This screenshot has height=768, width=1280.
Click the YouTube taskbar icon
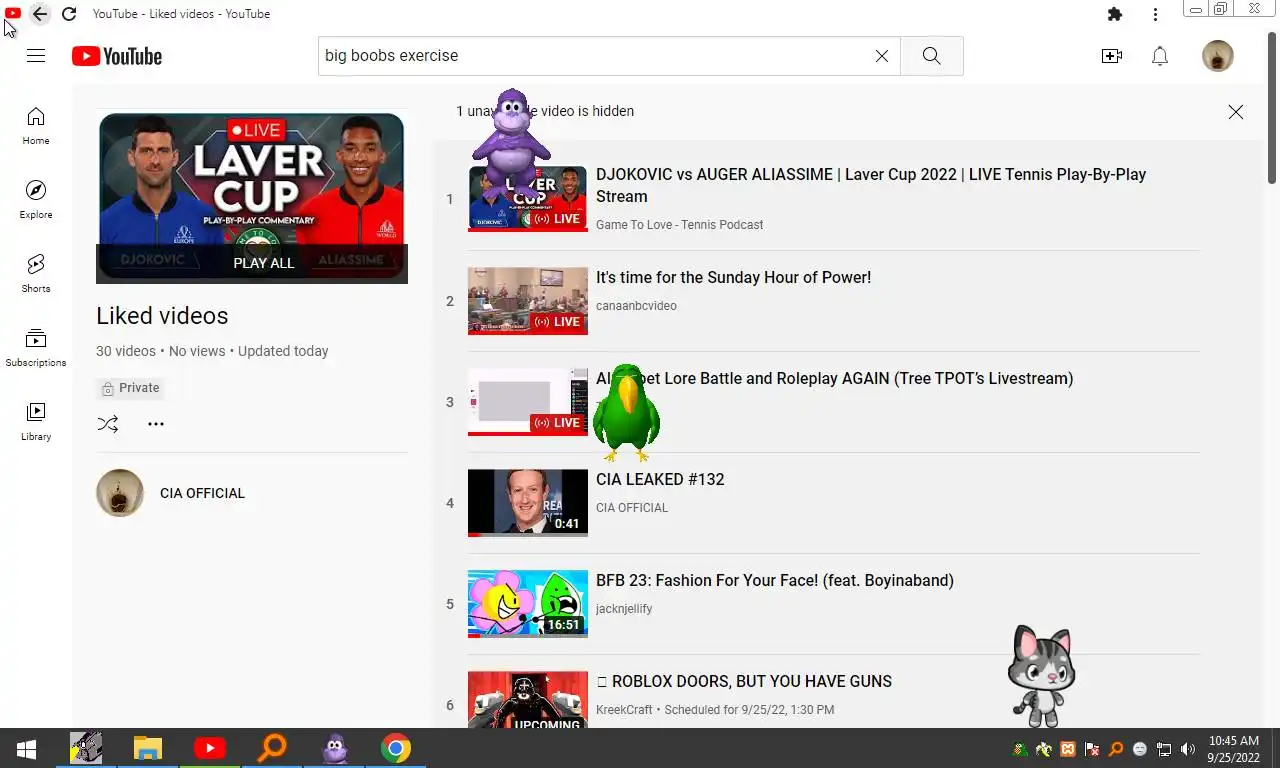coord(210,748)
